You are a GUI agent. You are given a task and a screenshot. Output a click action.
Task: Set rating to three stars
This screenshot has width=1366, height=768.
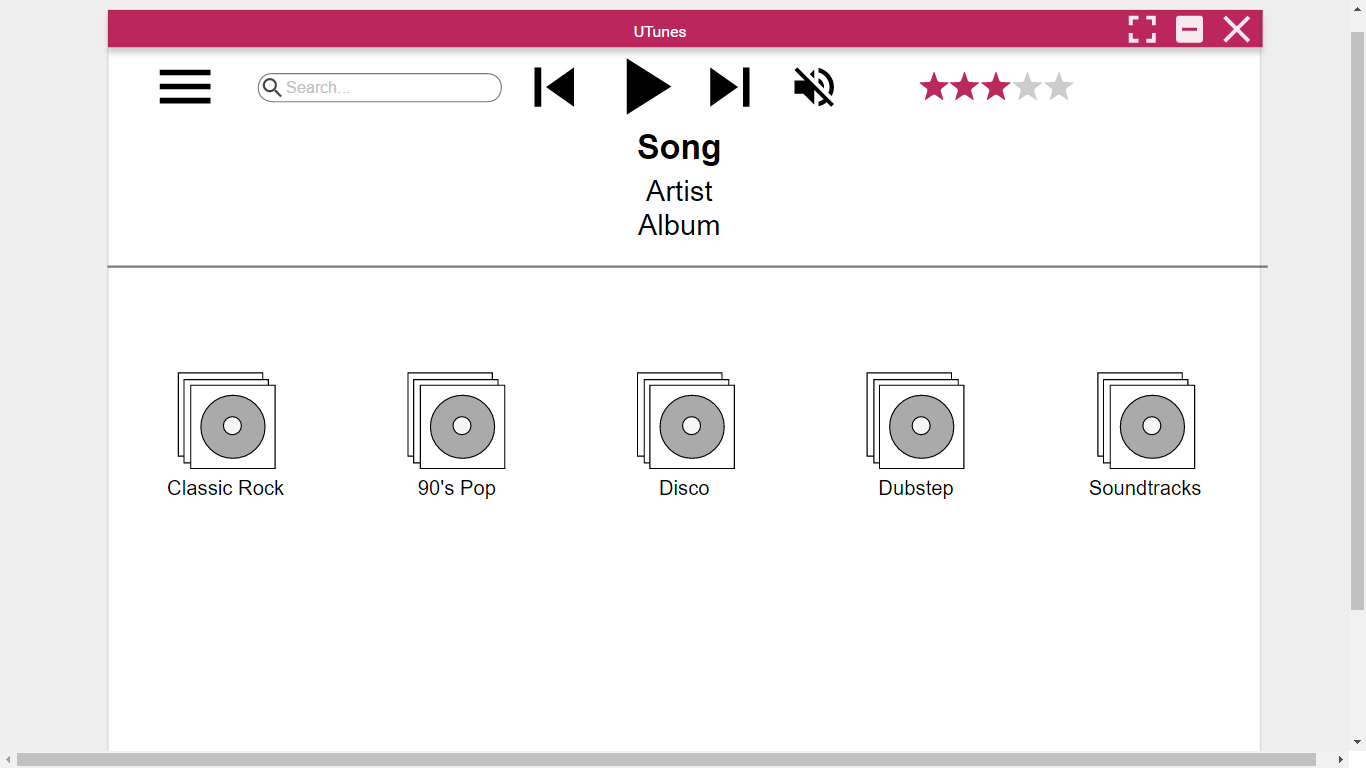click(x=996, y=87)
